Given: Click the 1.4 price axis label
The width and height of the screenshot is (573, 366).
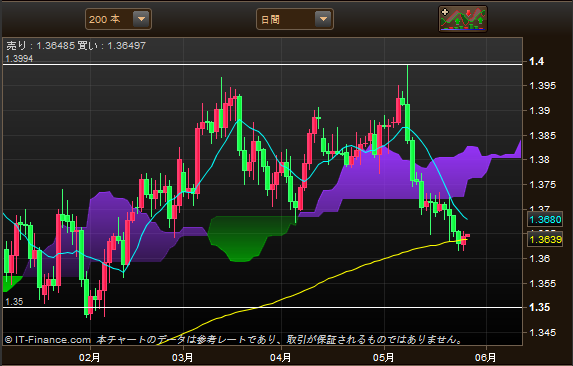Looking at the screenshot, I should pyautogui.click(x=537, y=61).
